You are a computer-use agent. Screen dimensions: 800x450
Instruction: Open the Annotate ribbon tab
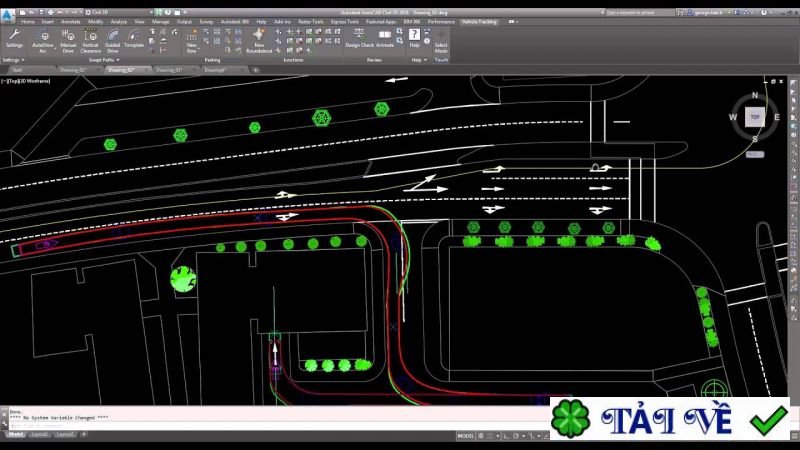[71, 21]
